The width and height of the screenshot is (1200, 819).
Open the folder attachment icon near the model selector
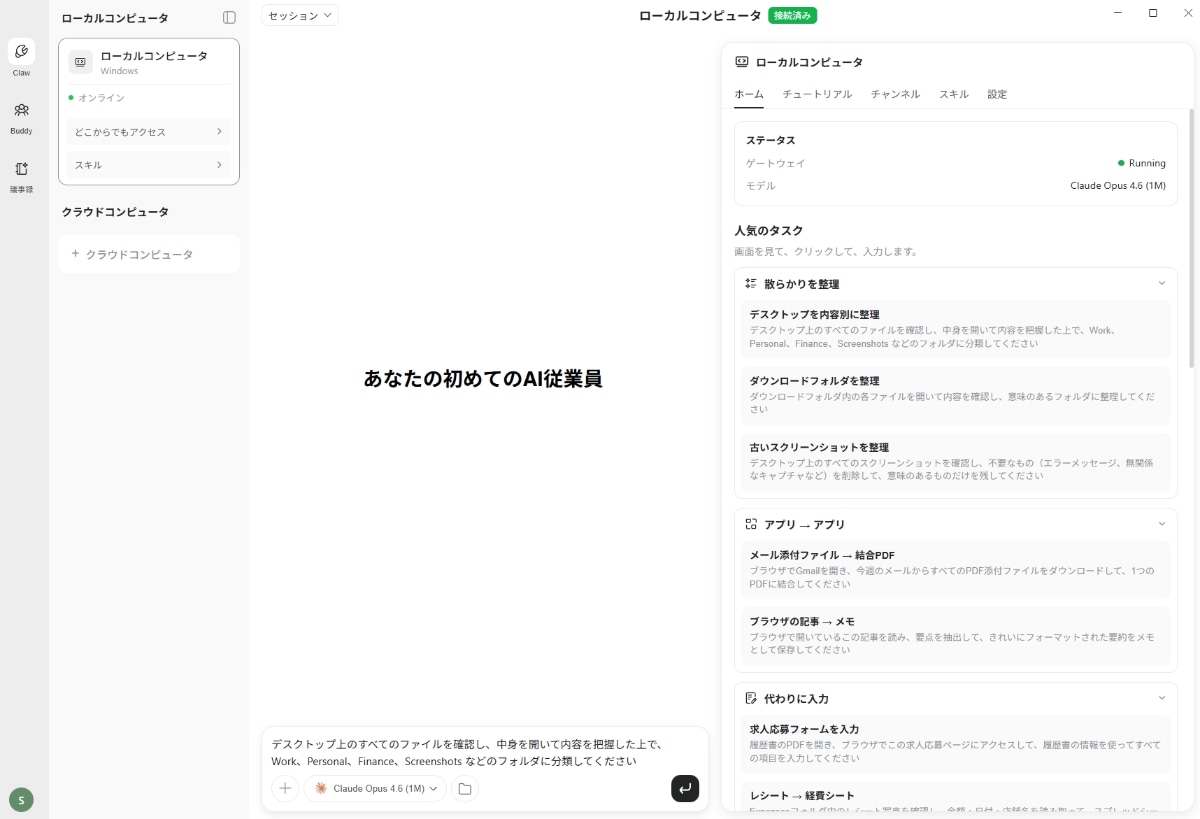point(464,788)
